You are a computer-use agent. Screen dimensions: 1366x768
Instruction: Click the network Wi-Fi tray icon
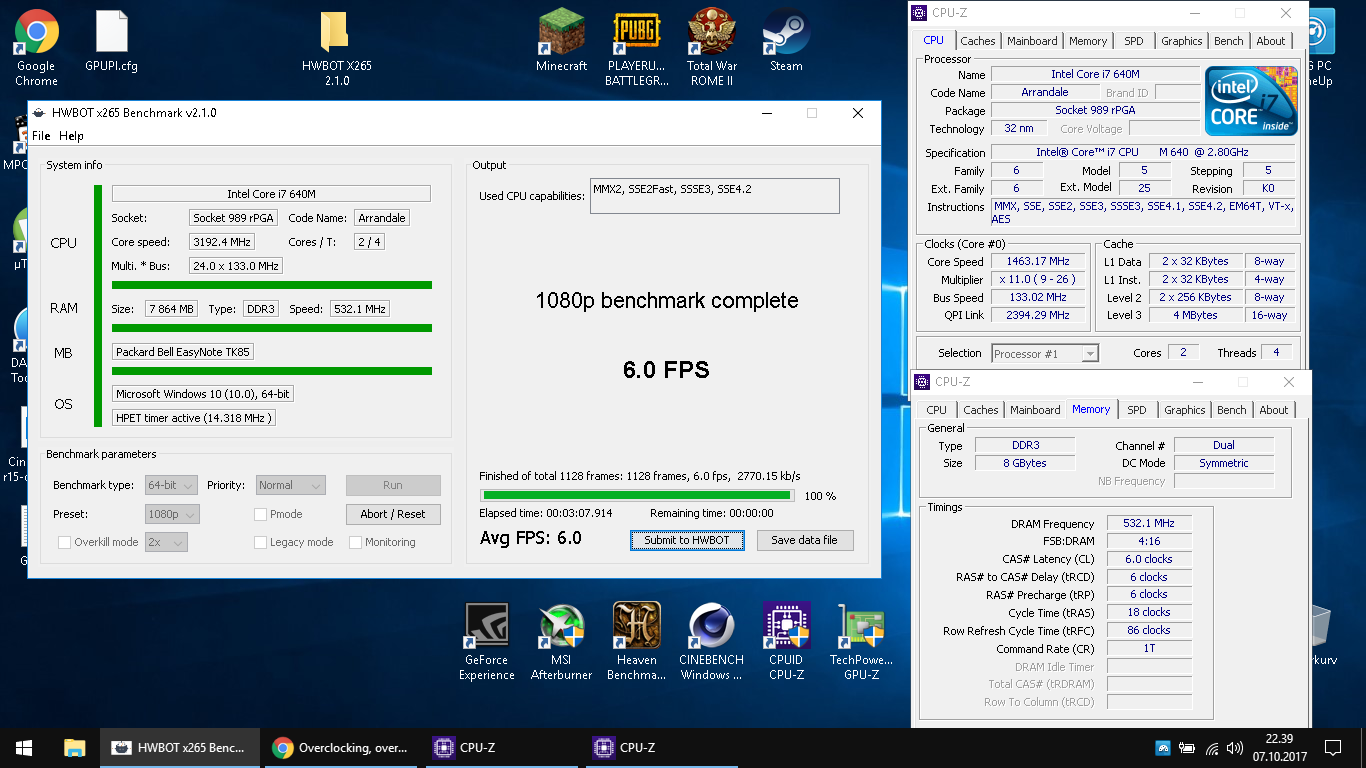pos(1212,747)
